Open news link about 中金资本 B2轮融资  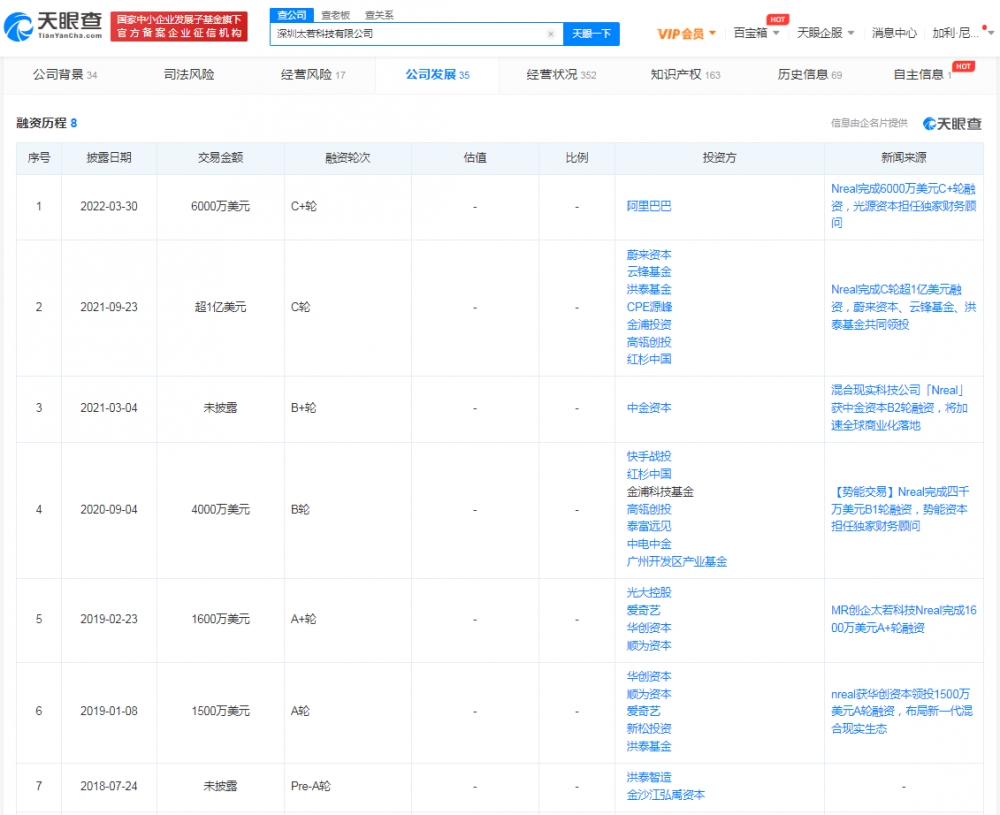(x=899, y=408)
